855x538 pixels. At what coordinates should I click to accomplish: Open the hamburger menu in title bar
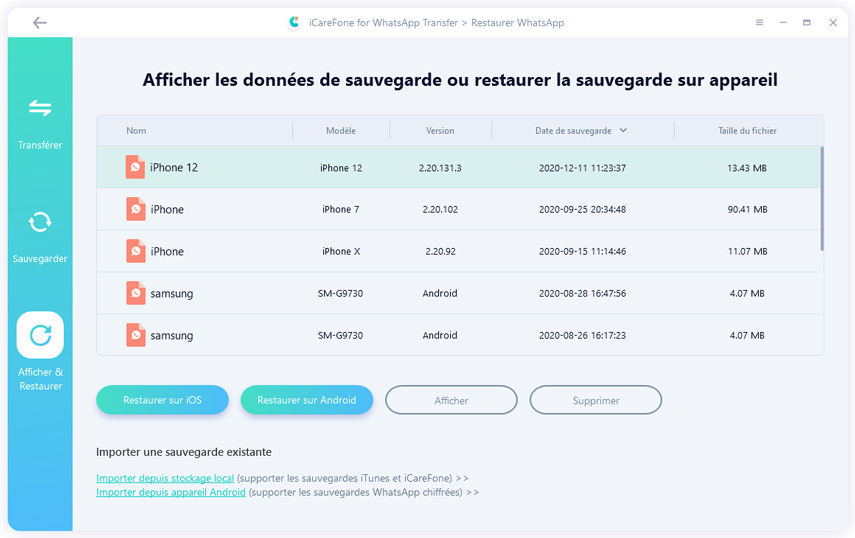pyautogui.click(x=759, y=22)
